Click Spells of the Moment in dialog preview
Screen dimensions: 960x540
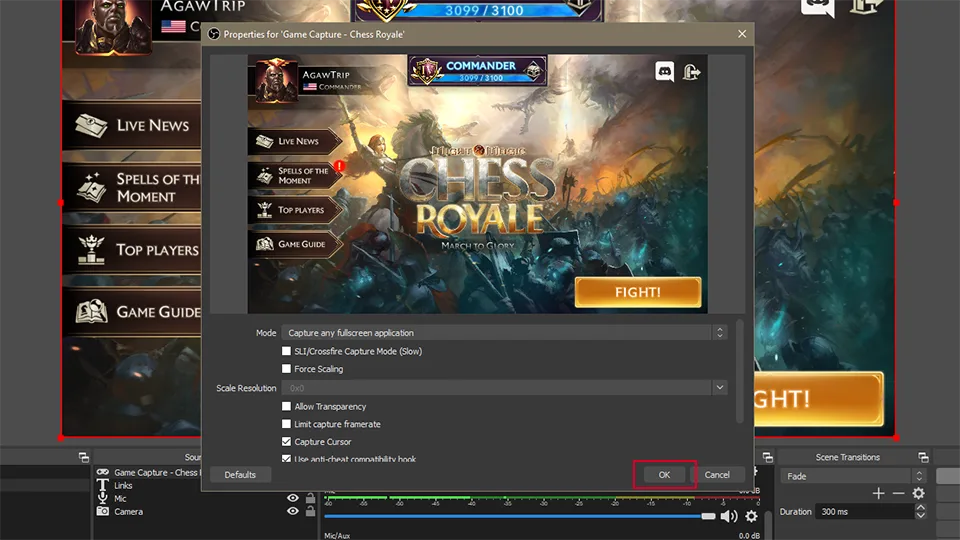[x=295, y=176]
